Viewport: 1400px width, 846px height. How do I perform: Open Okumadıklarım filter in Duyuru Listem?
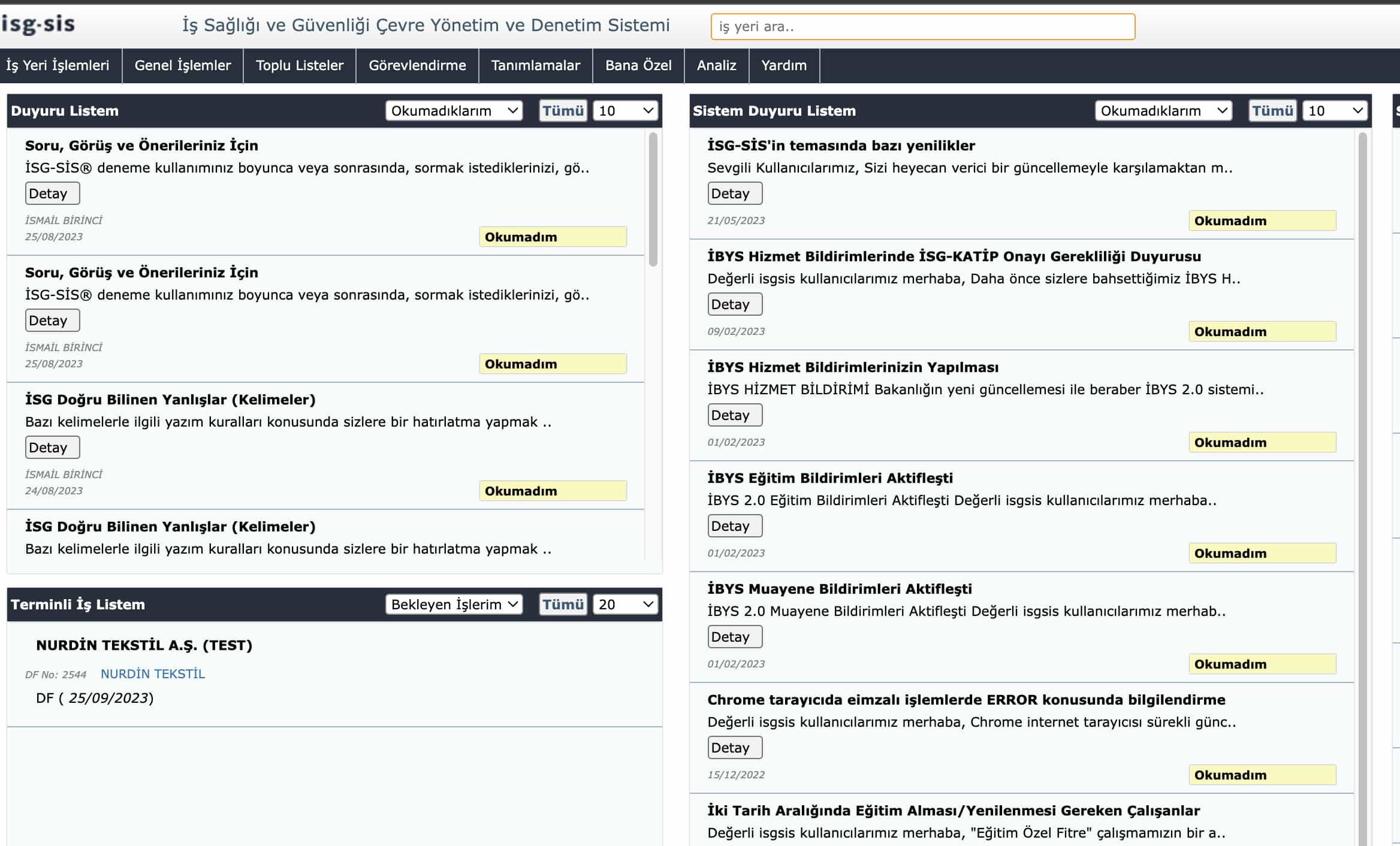454,111
